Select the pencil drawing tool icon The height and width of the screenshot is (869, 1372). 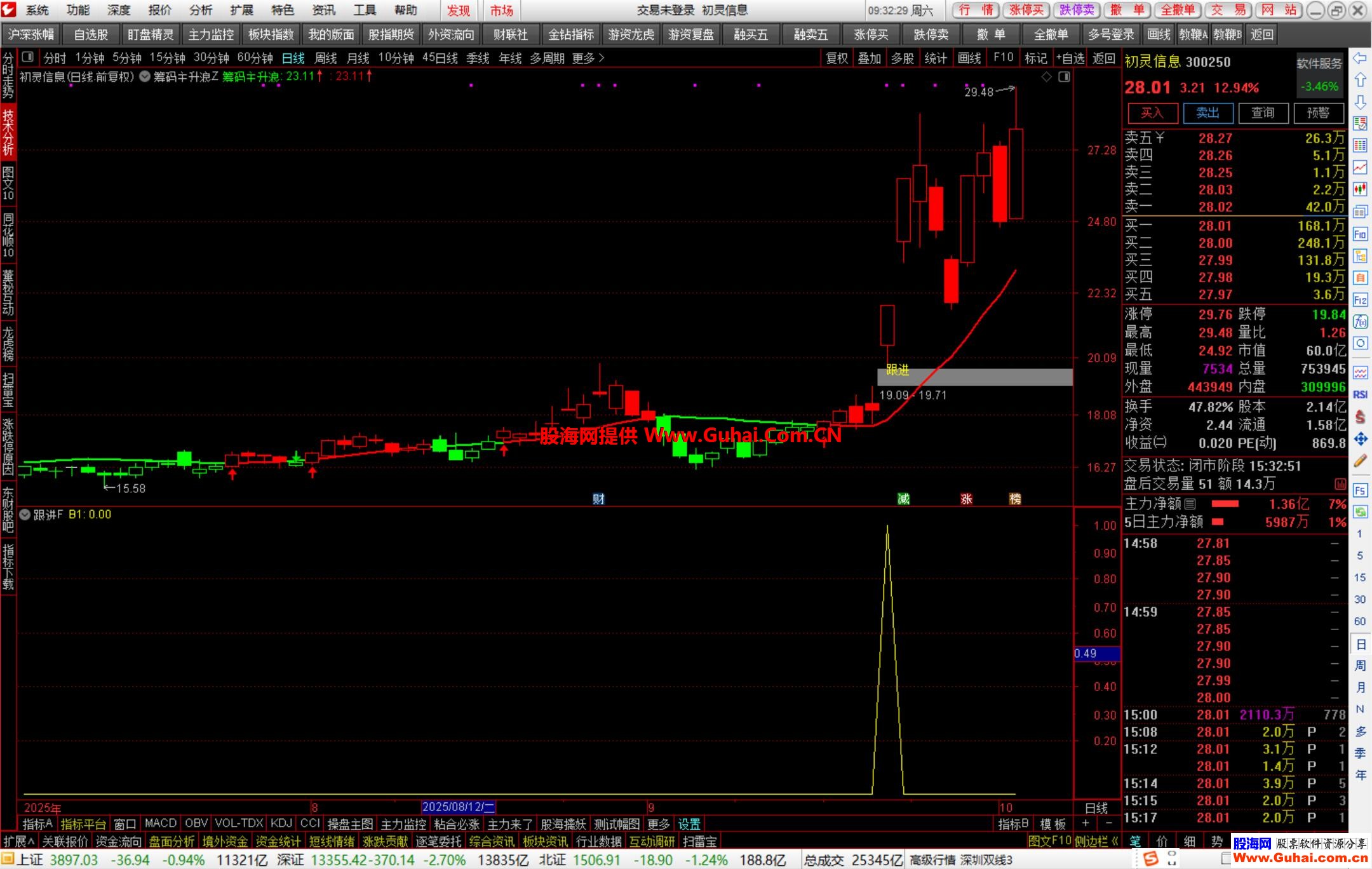[1360, 461]
